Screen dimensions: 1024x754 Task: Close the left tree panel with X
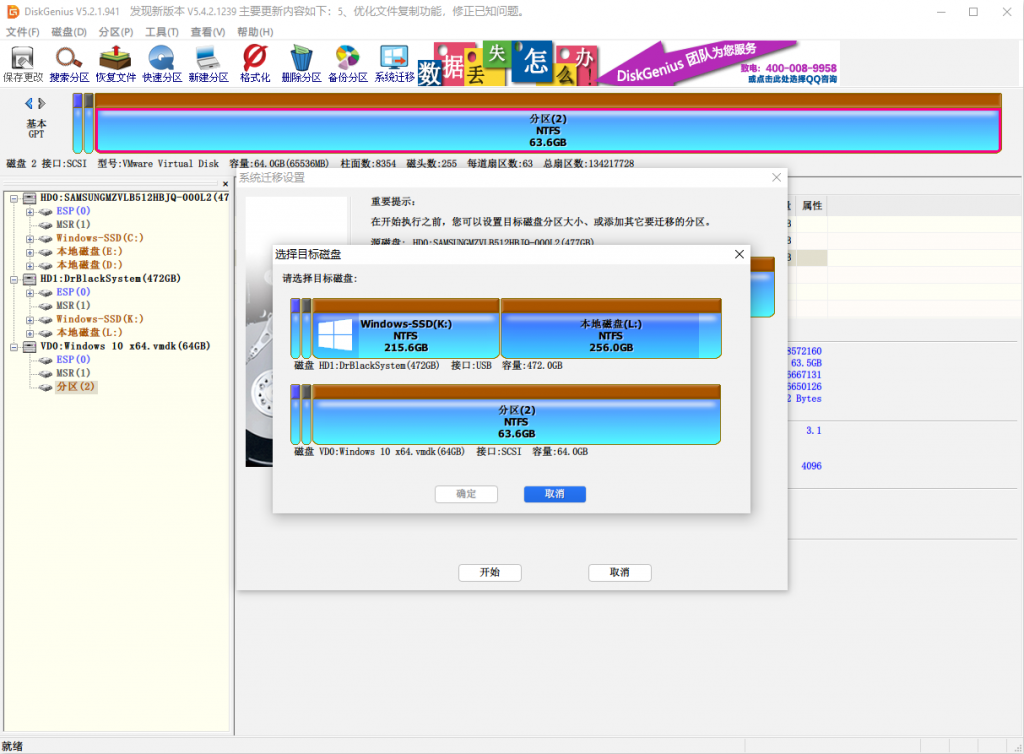(x=225, y=184)
